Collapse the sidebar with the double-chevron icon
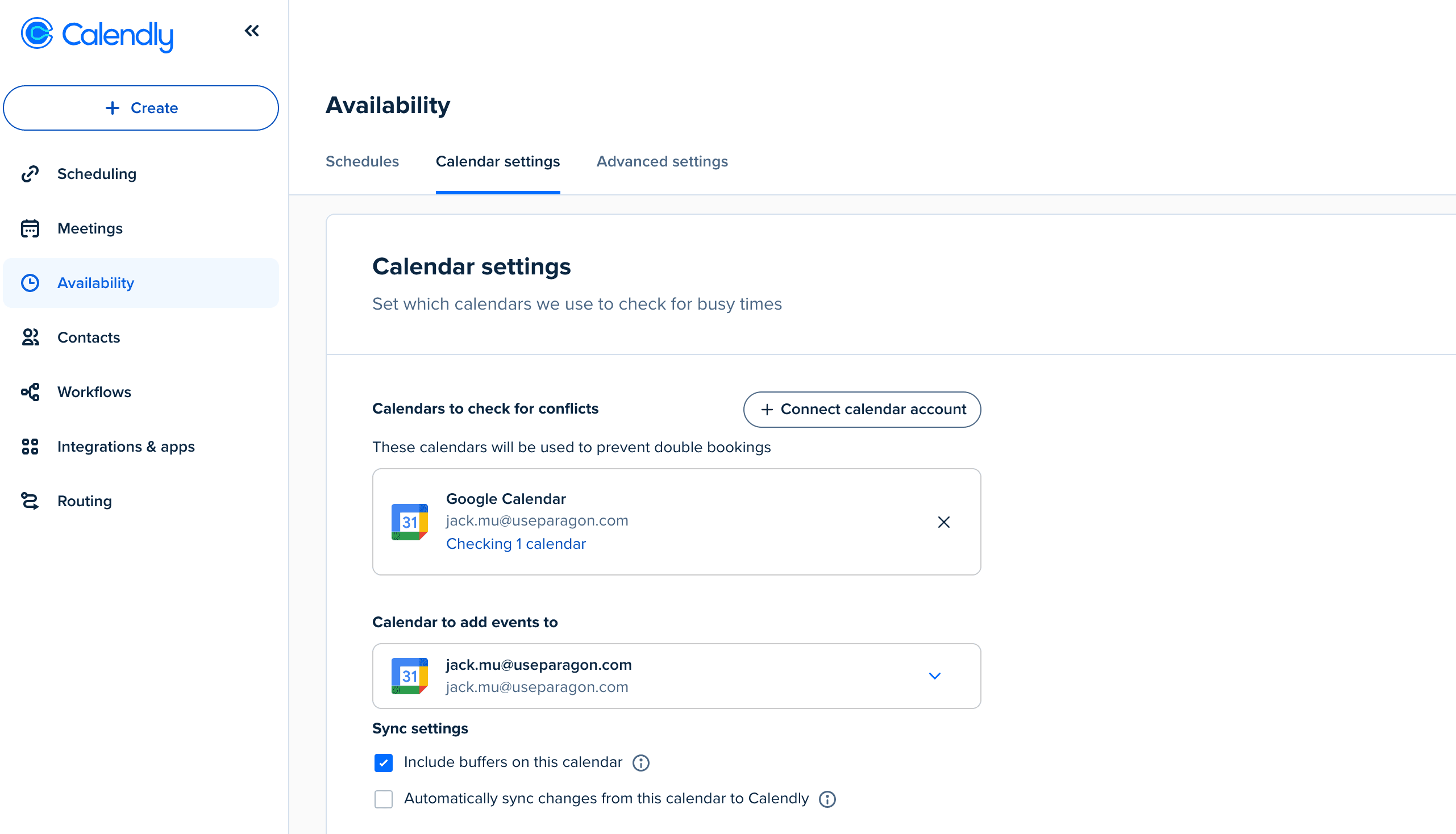Image resolution: width=1456 pixels, height=834 pixels. coord(252,31)
